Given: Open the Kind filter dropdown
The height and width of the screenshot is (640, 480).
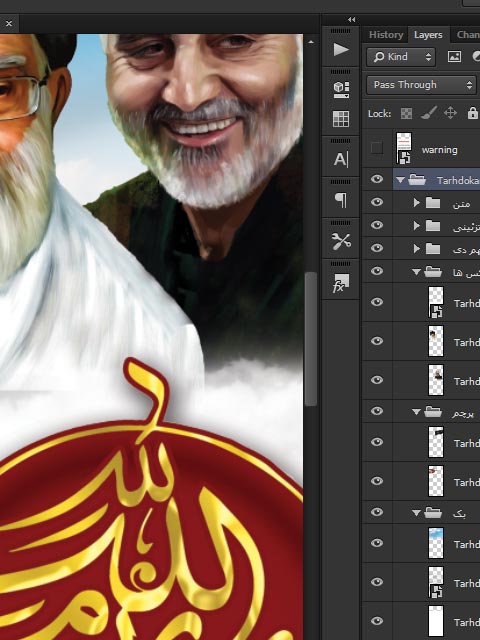Looking at the screenshot, I should tap(401, 57).
